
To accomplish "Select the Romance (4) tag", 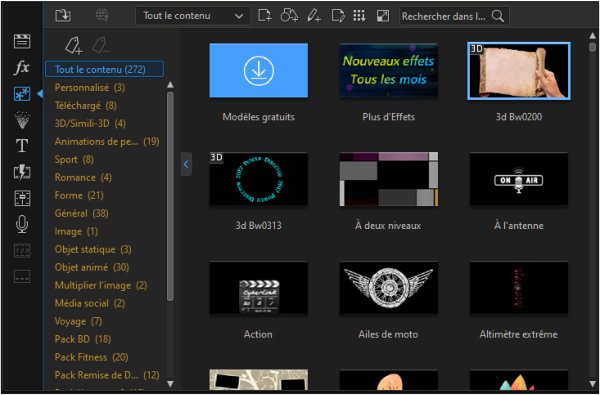I will click(83, 177).
